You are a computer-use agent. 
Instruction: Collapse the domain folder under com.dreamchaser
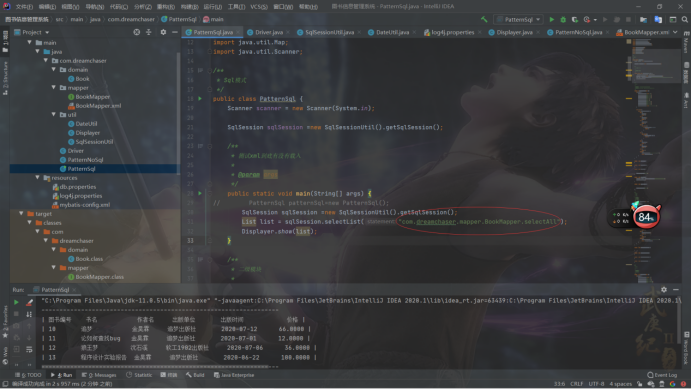click(54, 70)
